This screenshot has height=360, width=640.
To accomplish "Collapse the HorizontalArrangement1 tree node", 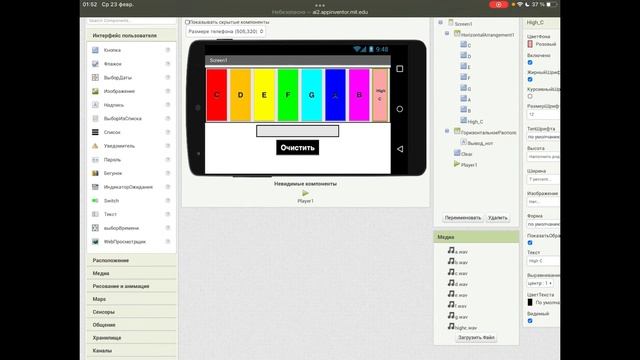I will click(x=447, y=33).
